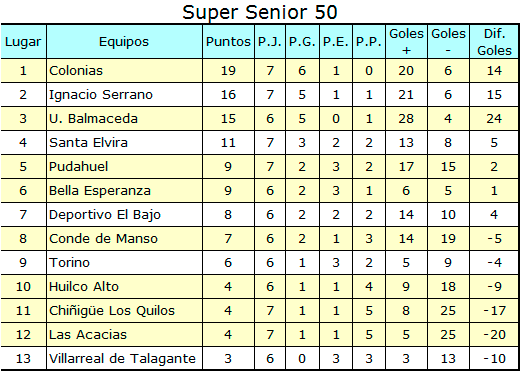The height and width of the screenshot is (371, 520).
Task: Select the Ignacio Serrano row name
Action: [101, 95]
